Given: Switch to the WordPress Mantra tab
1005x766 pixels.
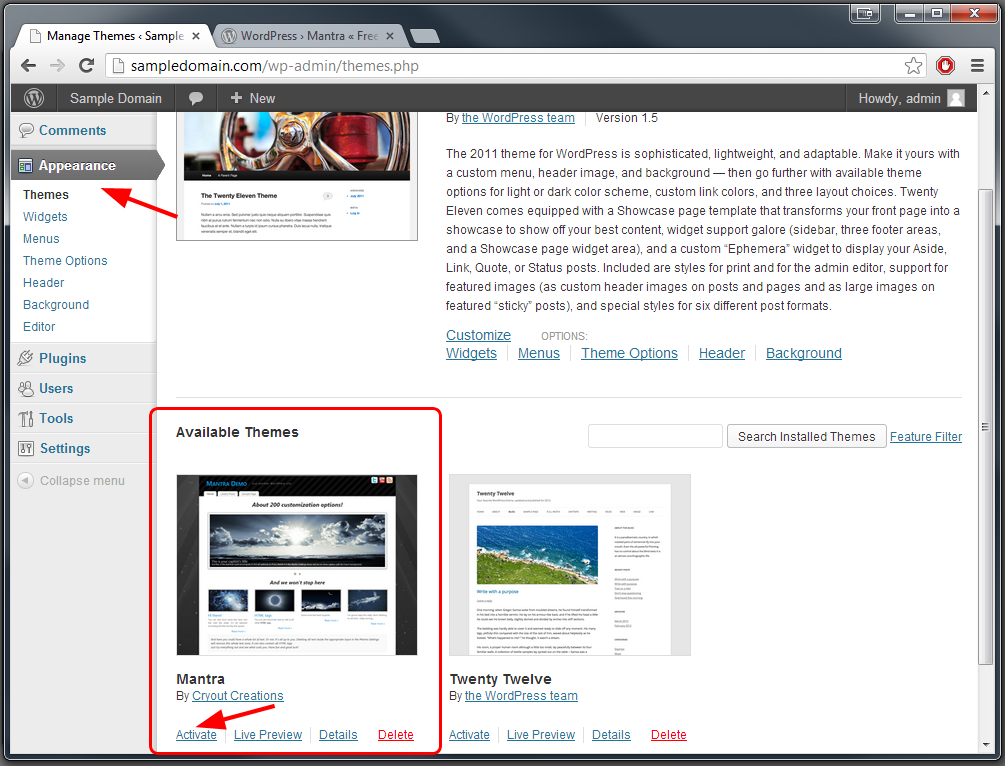Looking at the screenshot, I should tap(308, 36).
